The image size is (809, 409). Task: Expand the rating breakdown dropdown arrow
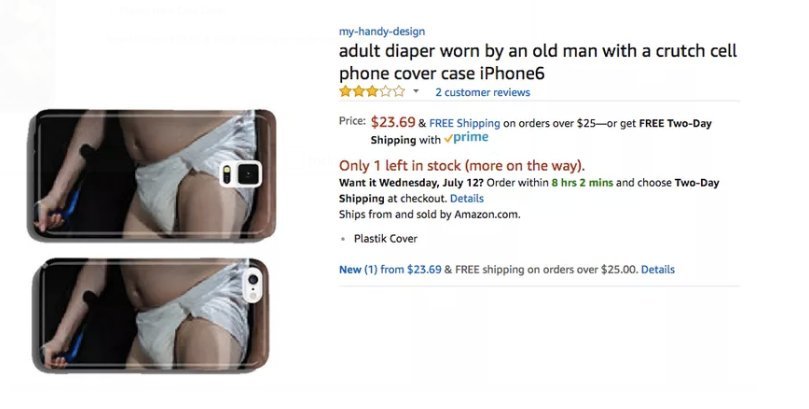[x=416, y=92]
